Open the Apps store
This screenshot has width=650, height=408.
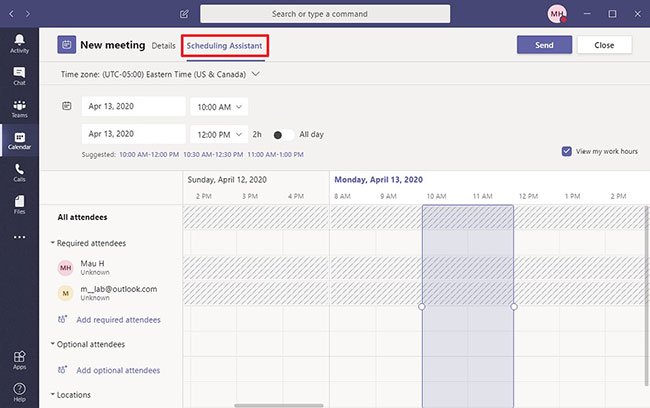19,360
